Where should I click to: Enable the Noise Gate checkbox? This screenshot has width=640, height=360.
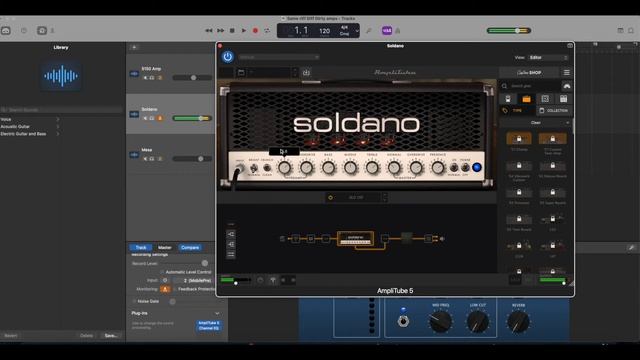tap(134, 301)
